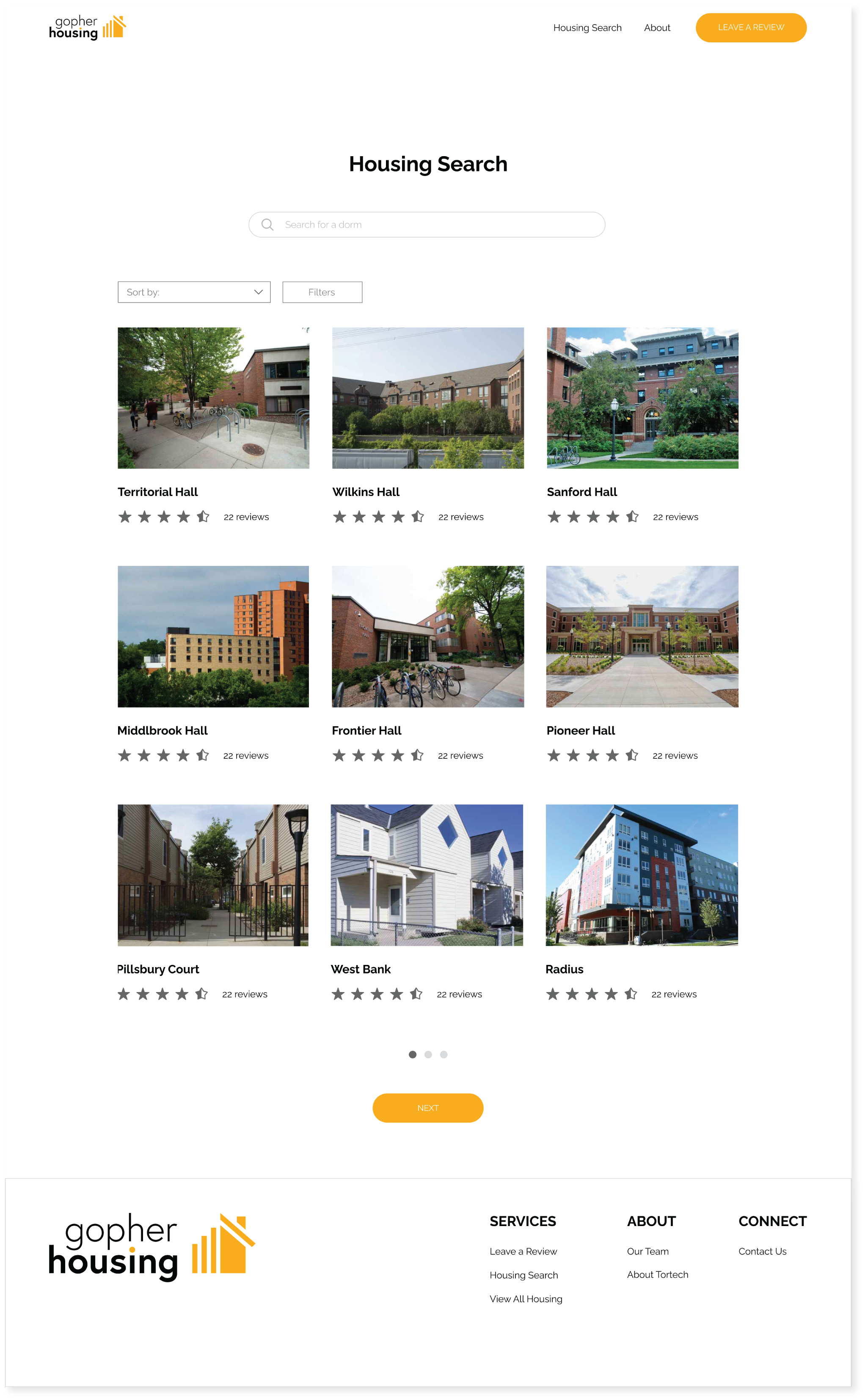Type in the Search for a dorm field
Image resolution: width=865 pixels, height=1400 pixels.
tap(435, 225)
